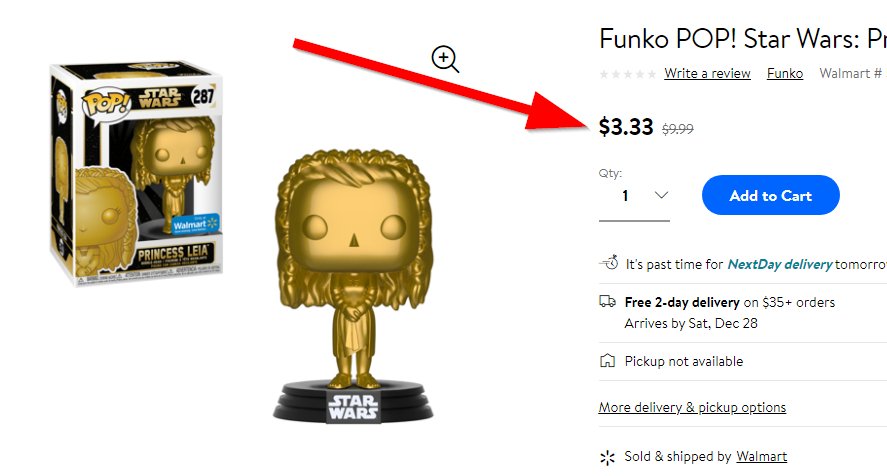Click the delivery truck icon
The image size is (887, 476).
[x=608, y=302]
